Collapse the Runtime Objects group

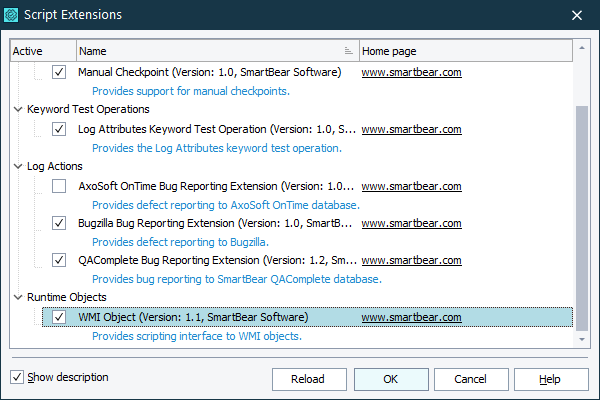[x=19, y=298]
